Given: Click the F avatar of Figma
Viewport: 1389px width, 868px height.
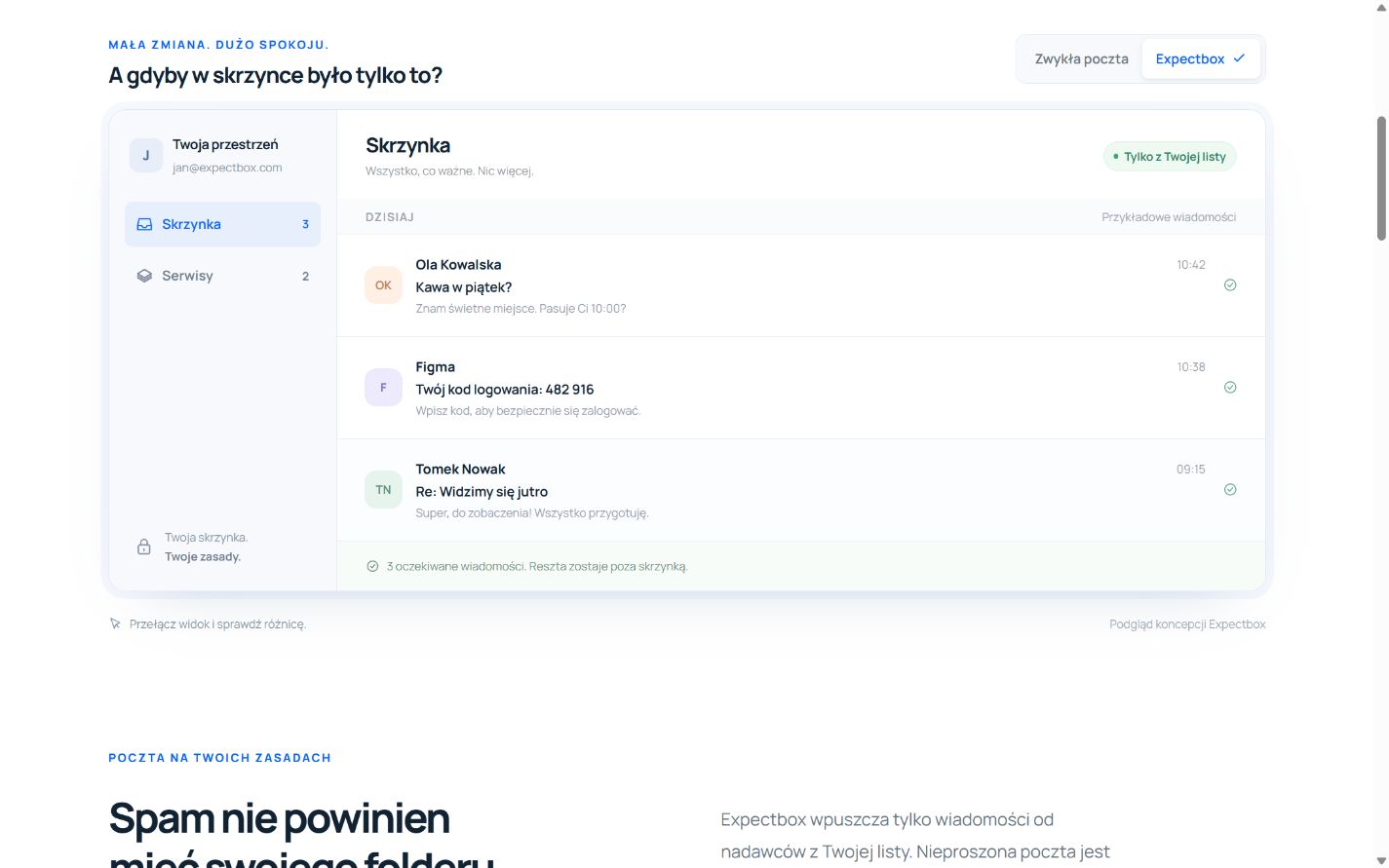Looking at the screenshot, I should click(383, 388).
